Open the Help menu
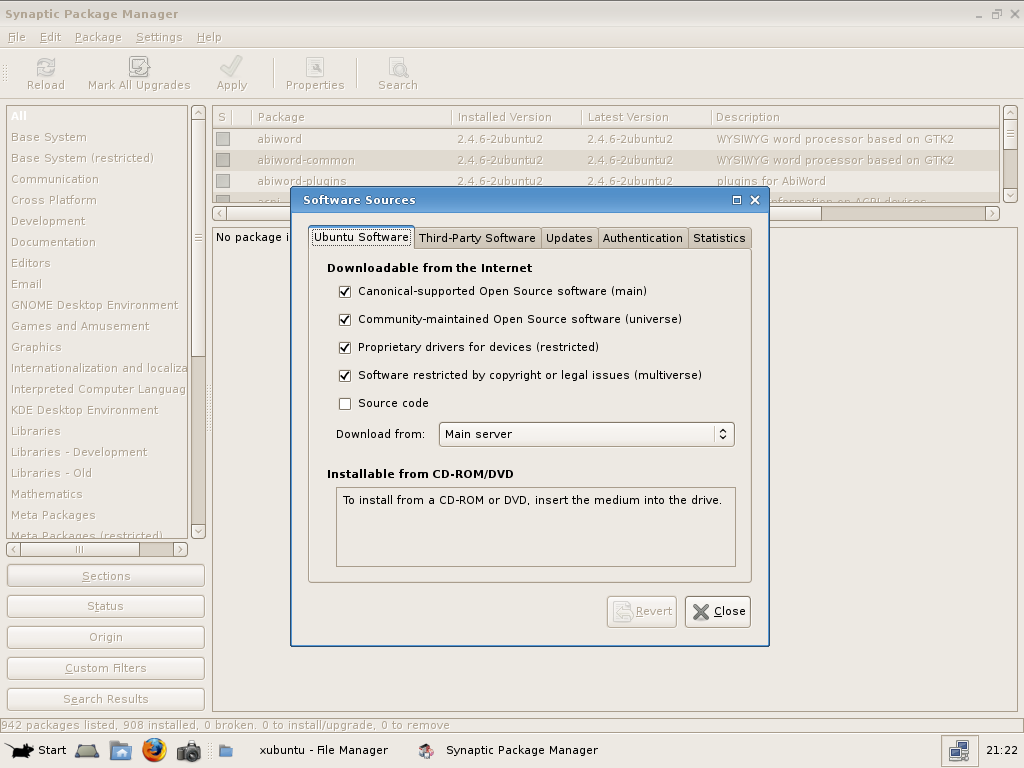1024x768 pixels. 209,37
